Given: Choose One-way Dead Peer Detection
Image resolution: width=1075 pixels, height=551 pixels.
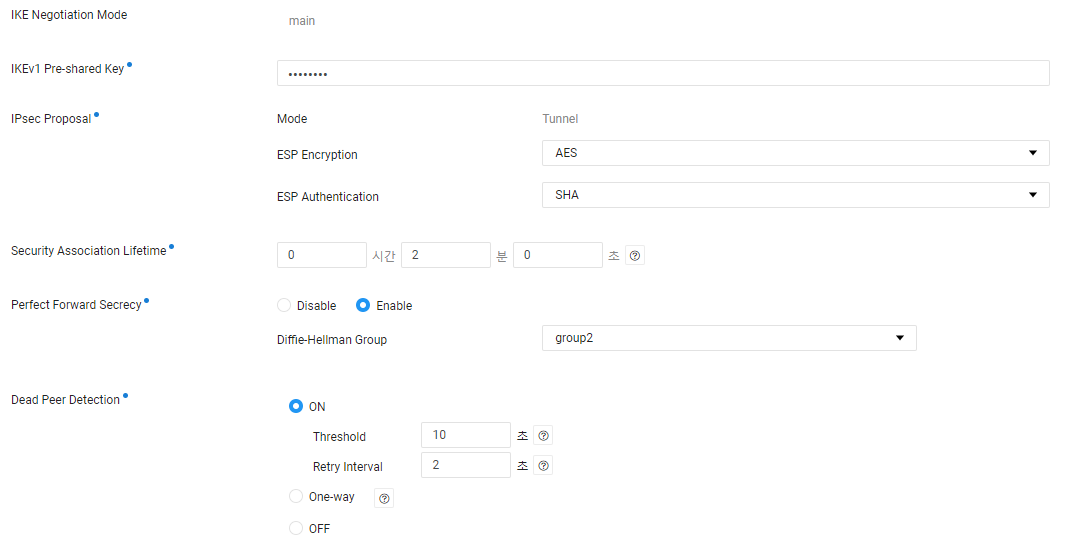Looking at the screenshot, I should coord(296,497).
